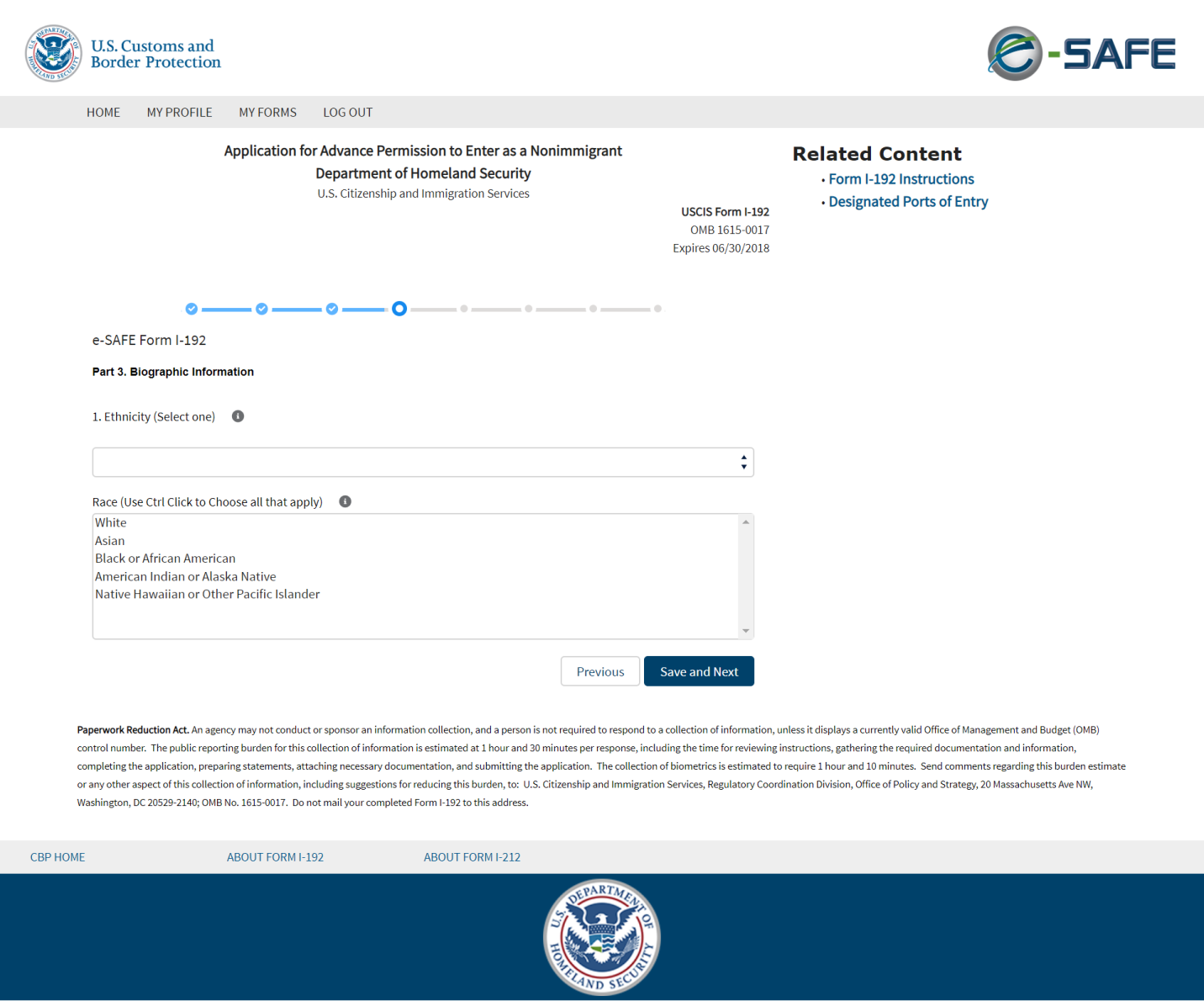Click the current step circle in progress bar
Viewport: 1204px width, 1001px height.
399,309
